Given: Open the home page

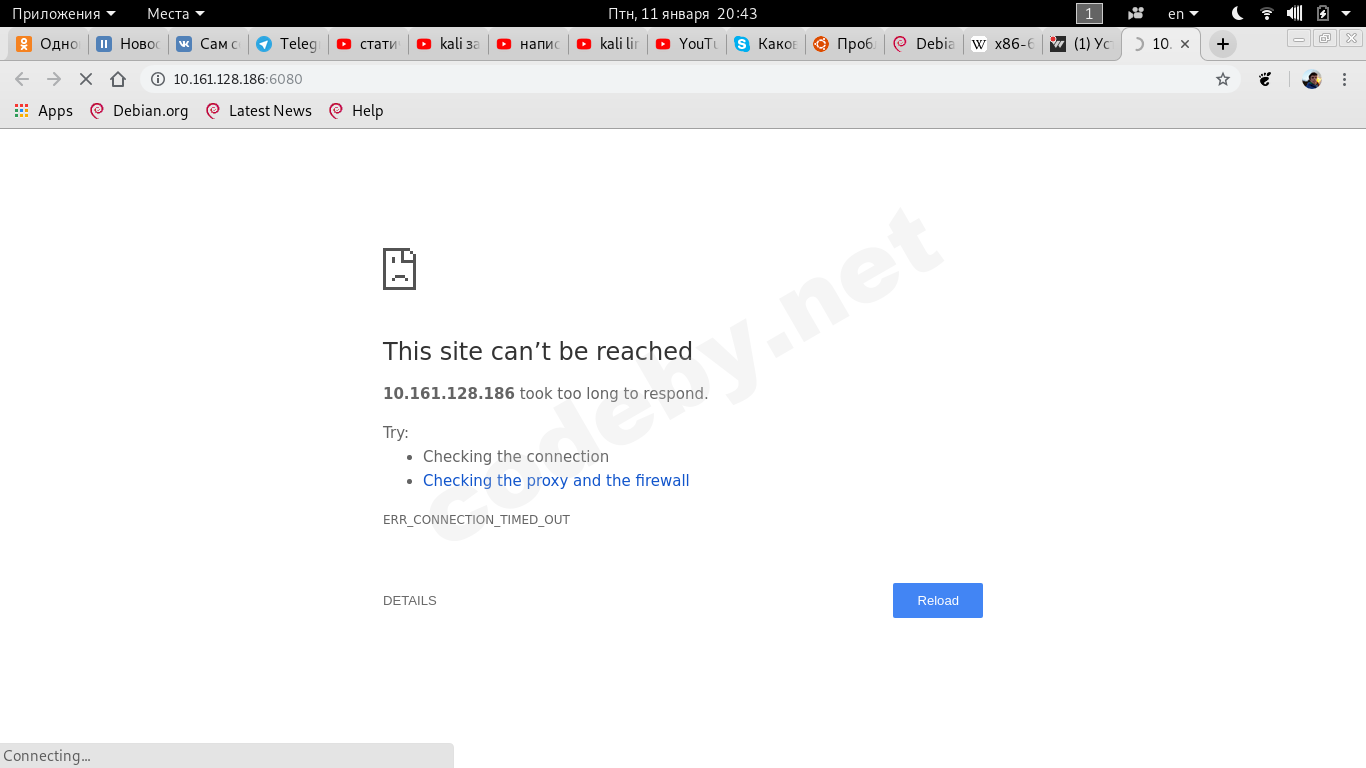Looking at the screenshot, I should pos(118,79).
